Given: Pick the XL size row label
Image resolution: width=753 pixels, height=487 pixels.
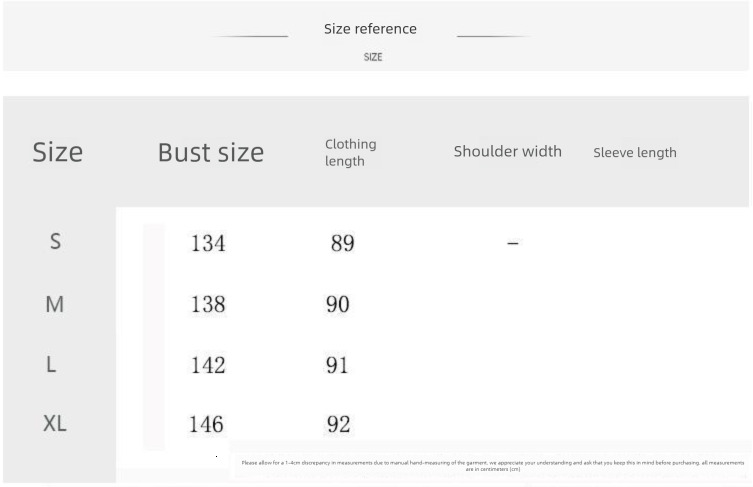Looking at the screenshot, I should (x=55, y=424).
